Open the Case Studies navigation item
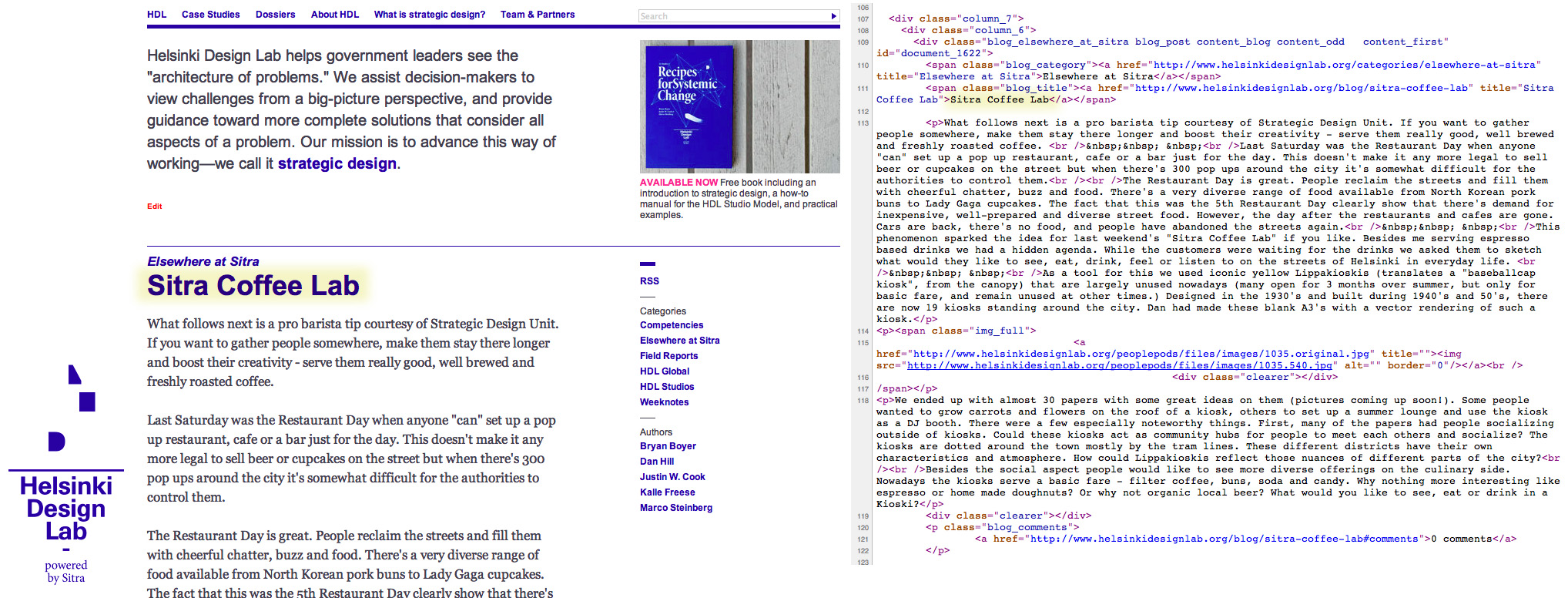Viewport: 1568px width, 598px height. (x=210, y=15)
